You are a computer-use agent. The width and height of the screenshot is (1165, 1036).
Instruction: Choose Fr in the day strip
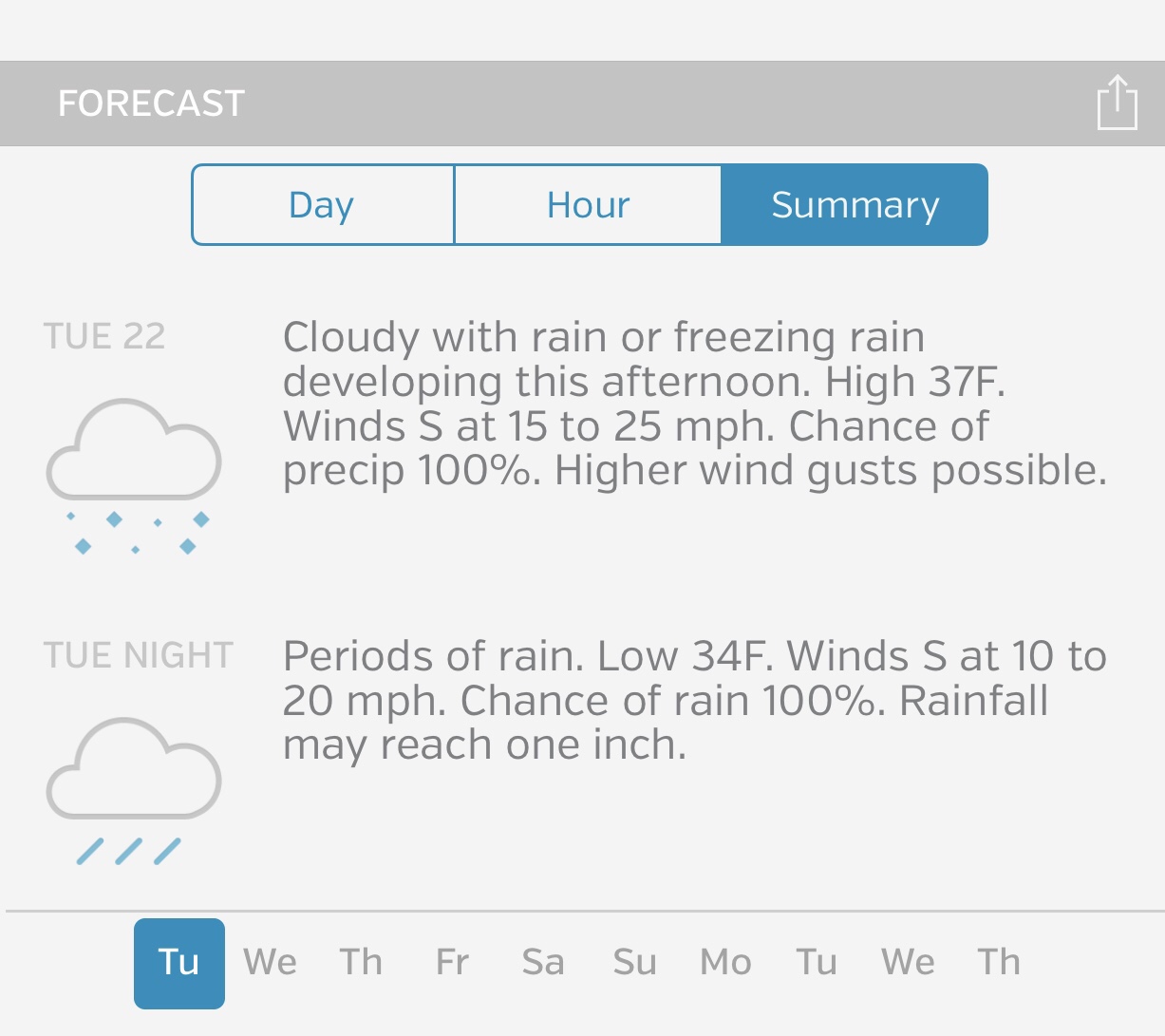click(452, 963)
